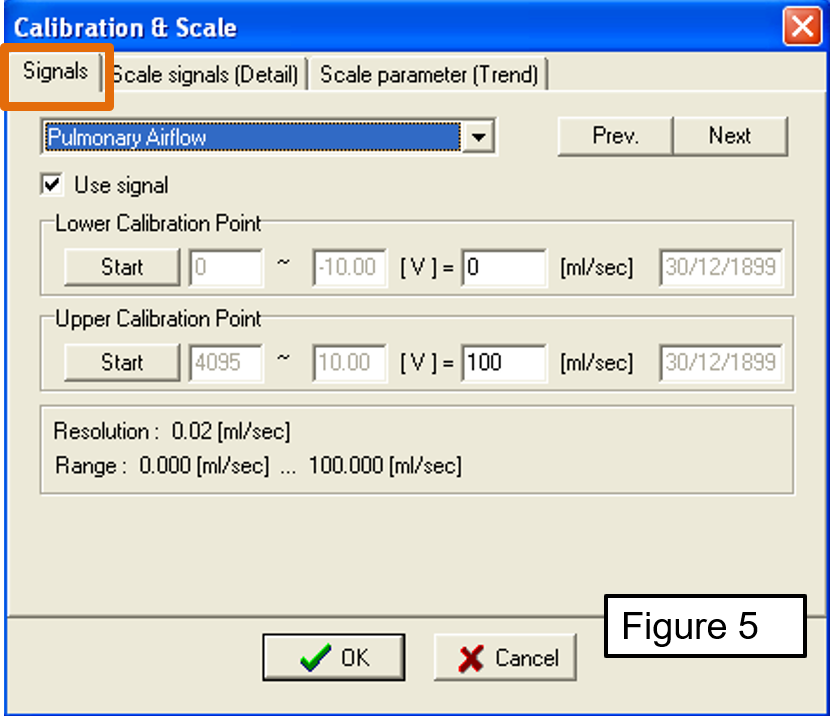Select the Scale parameter (Trend) tab

pyautogui.click(x=429, y=75)
